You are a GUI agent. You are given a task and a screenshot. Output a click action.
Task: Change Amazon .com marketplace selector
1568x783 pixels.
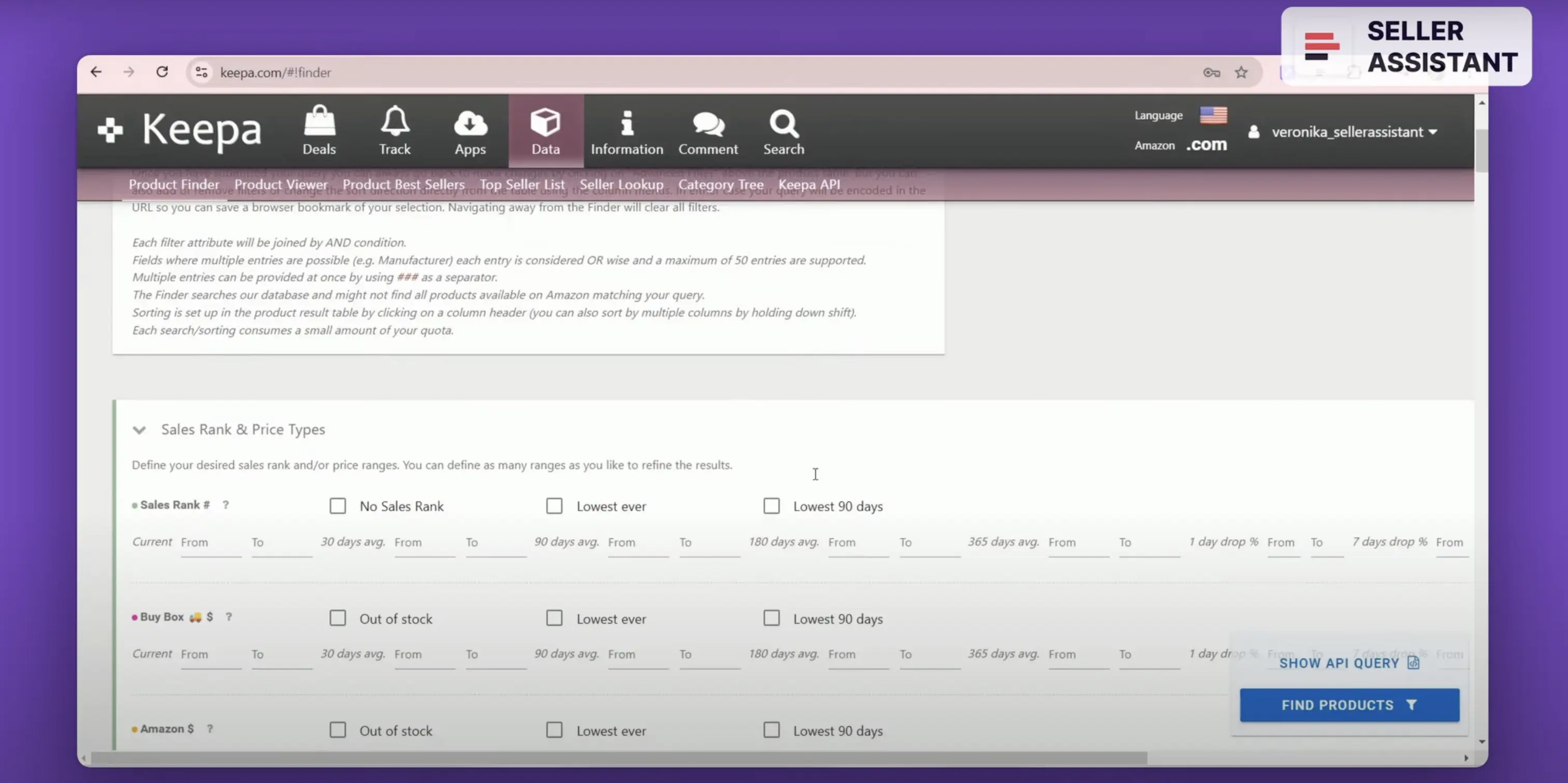1206,145
